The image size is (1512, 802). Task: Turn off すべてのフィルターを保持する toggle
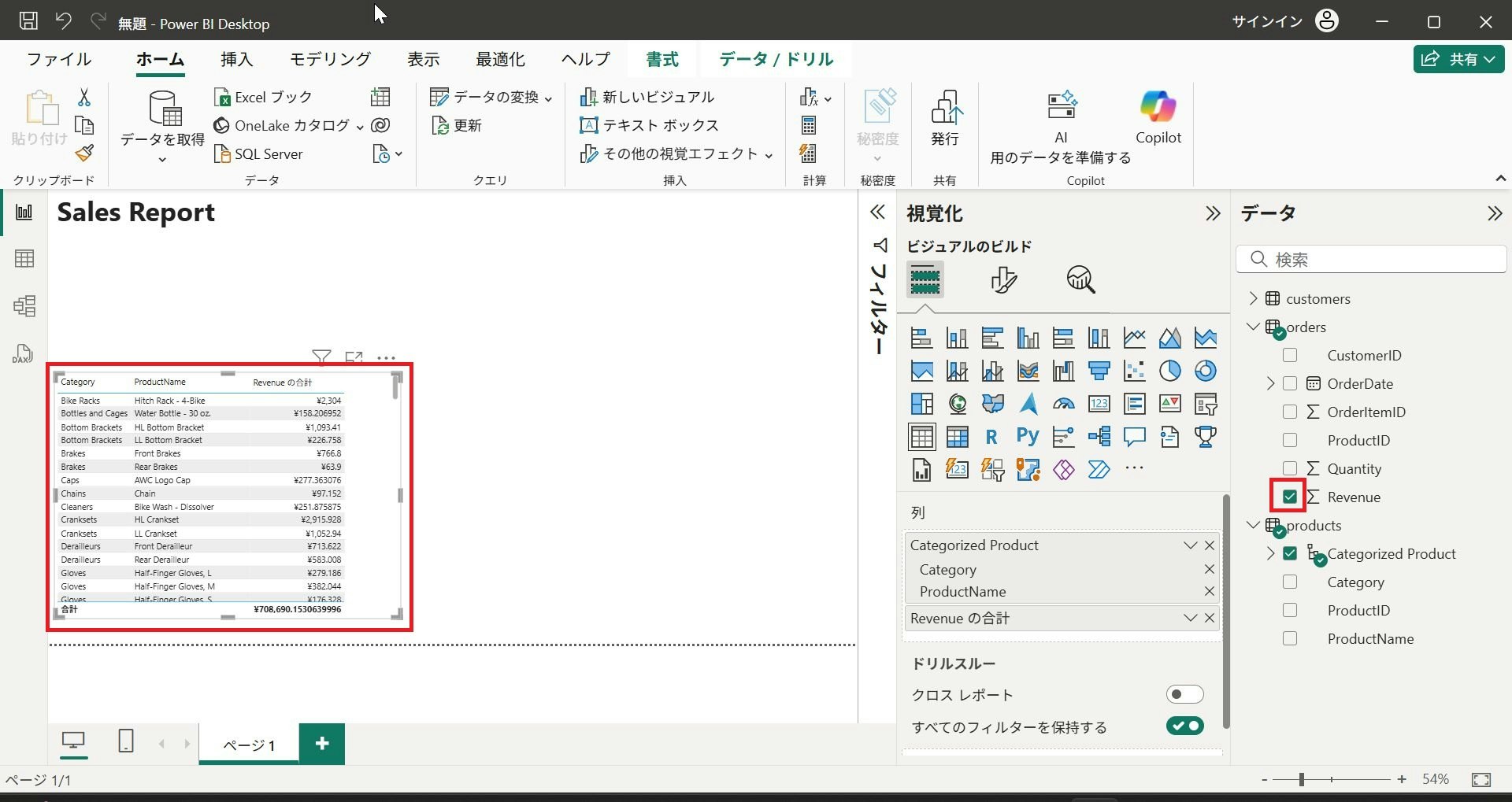pos(1184,726)
